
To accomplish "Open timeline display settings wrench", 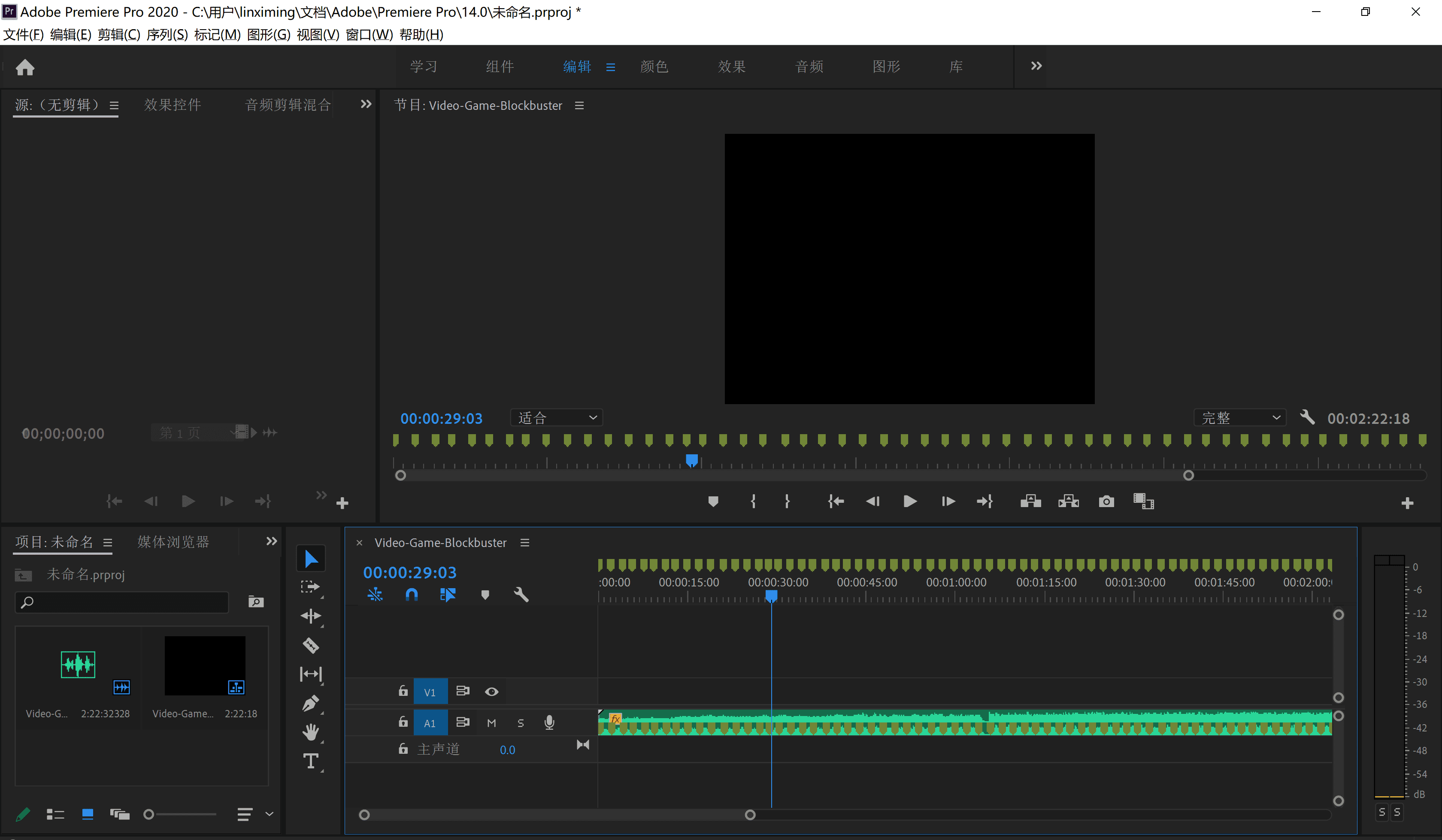I will (x=521, y=595).
